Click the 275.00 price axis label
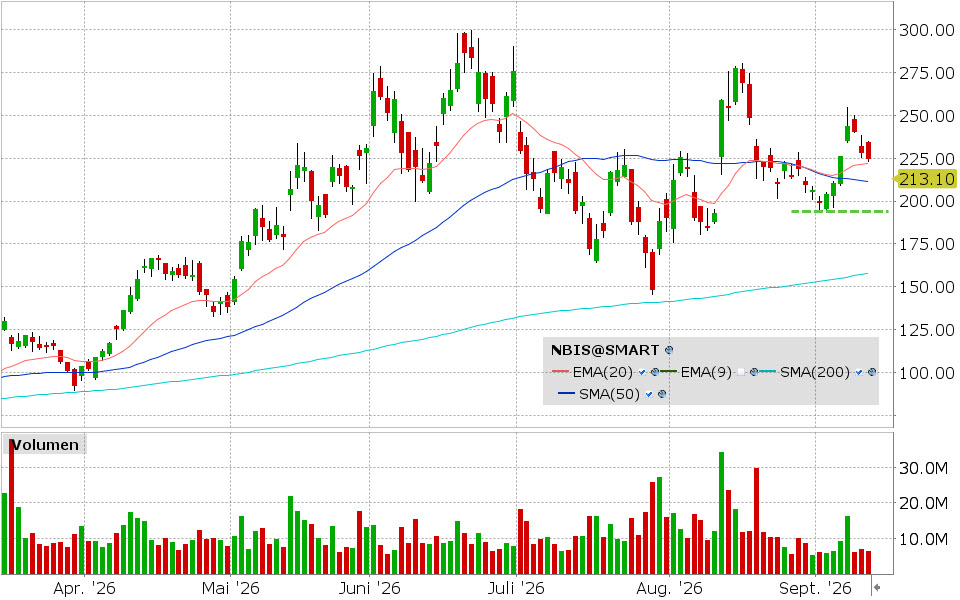This screenshot has width=960, height=600. [x=926, y=73]
